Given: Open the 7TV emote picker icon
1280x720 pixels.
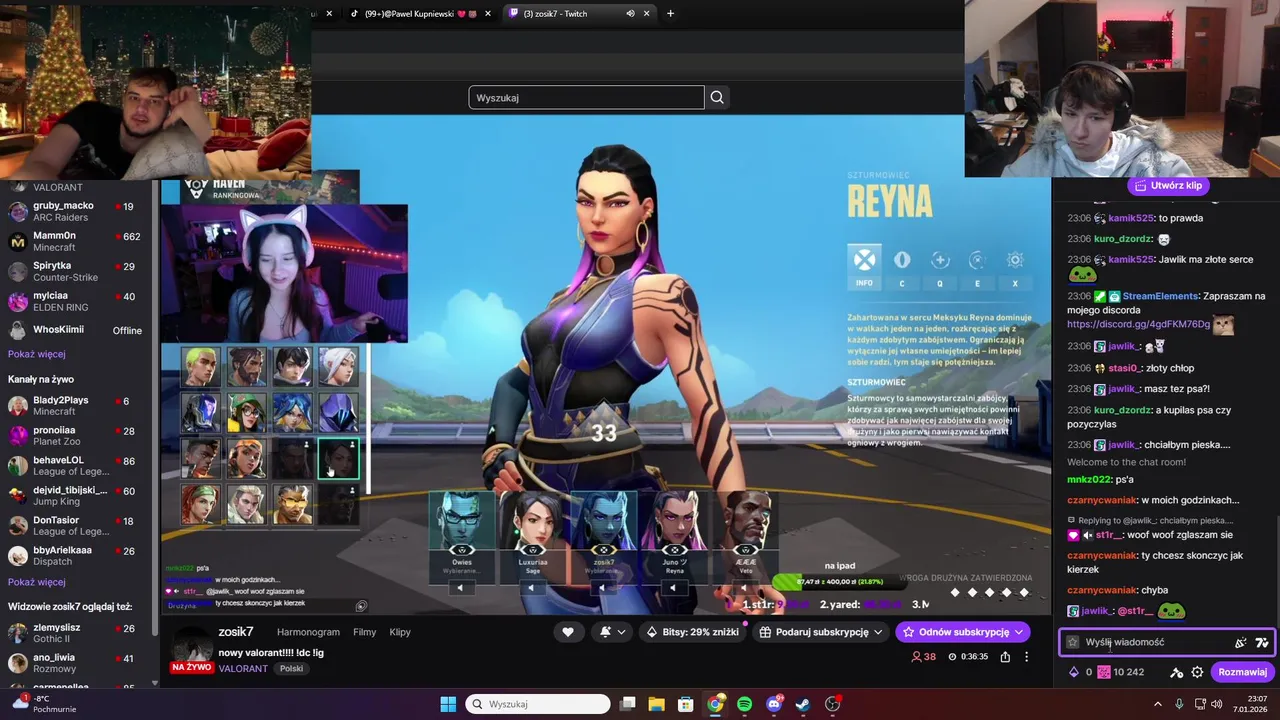Looking at the screenshot, I should tap(1262, 642).
